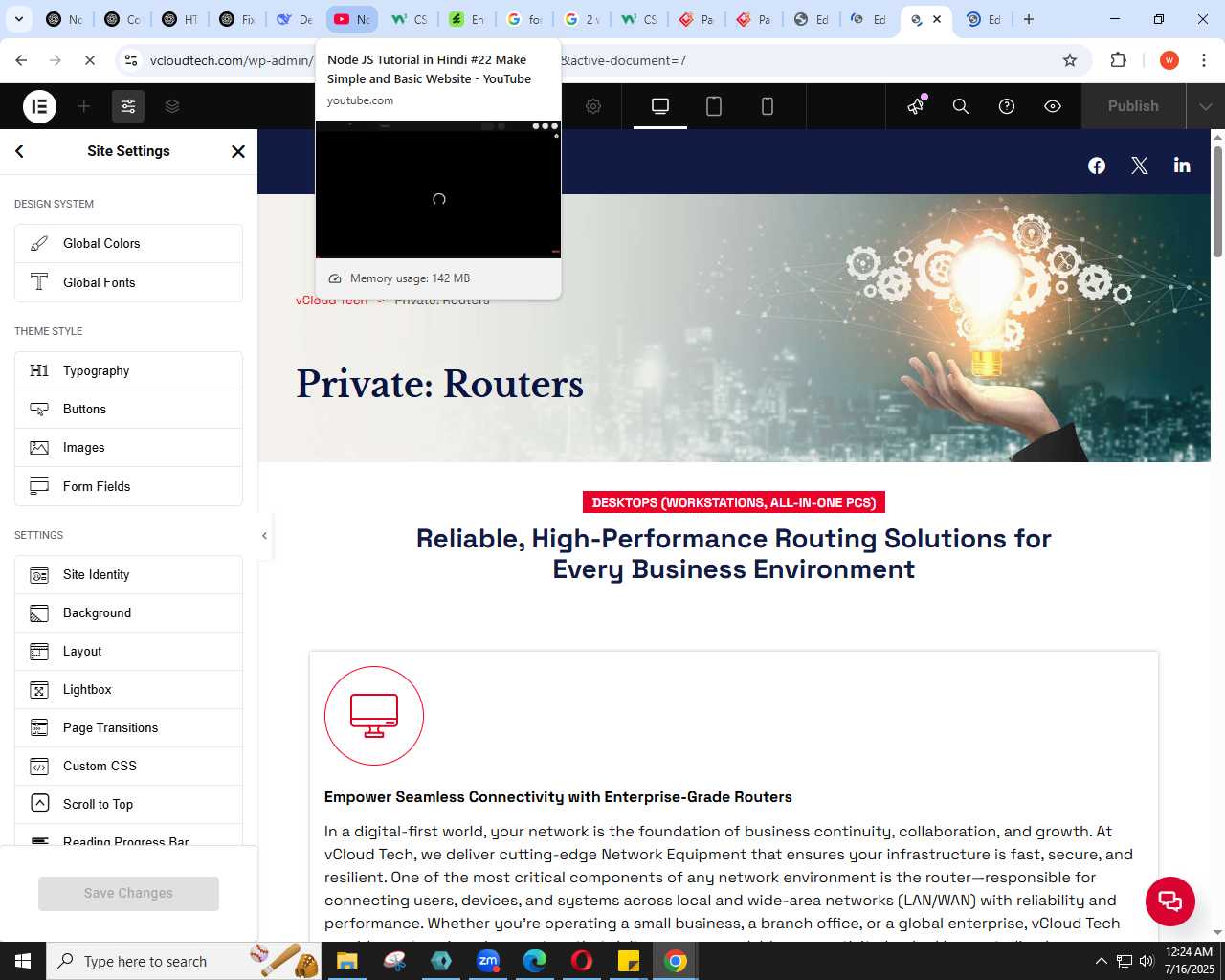Open Form Fields theme style
Image resolution: width=1225 pixels, height=980 pixels.
pyautogui.click(x=128, y=486)
